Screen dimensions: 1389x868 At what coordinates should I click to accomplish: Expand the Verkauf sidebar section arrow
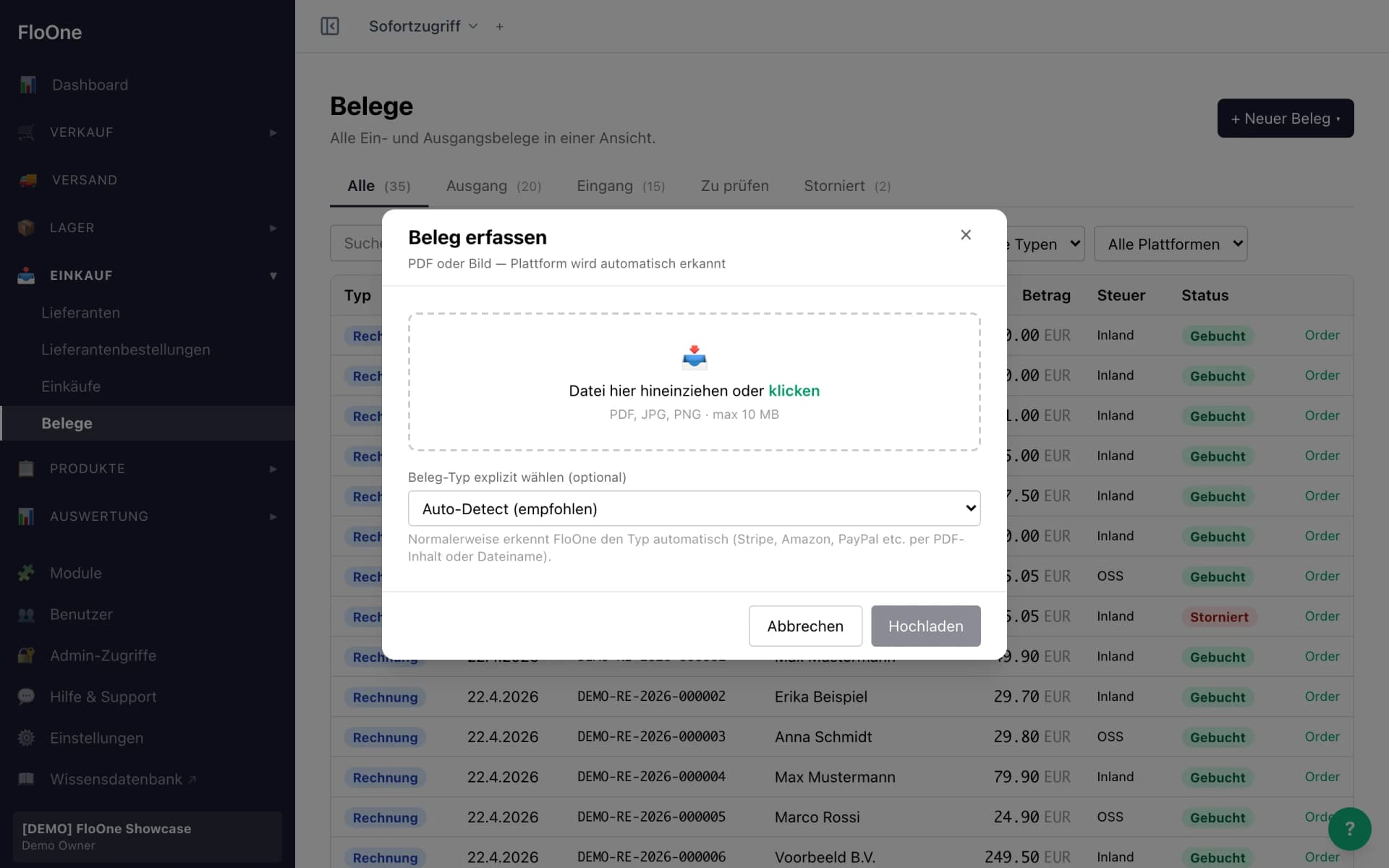tap(273, 133)
